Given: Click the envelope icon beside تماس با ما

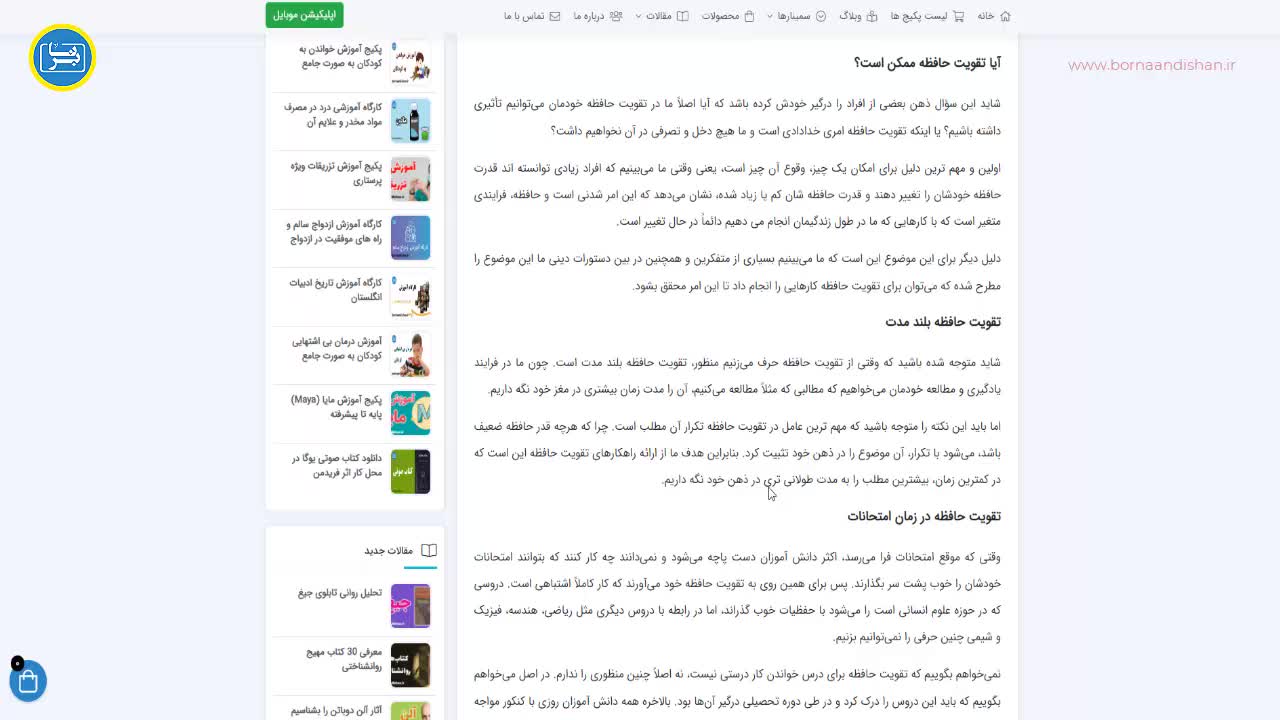Looking at the screenshot, I should pos(554,16).
